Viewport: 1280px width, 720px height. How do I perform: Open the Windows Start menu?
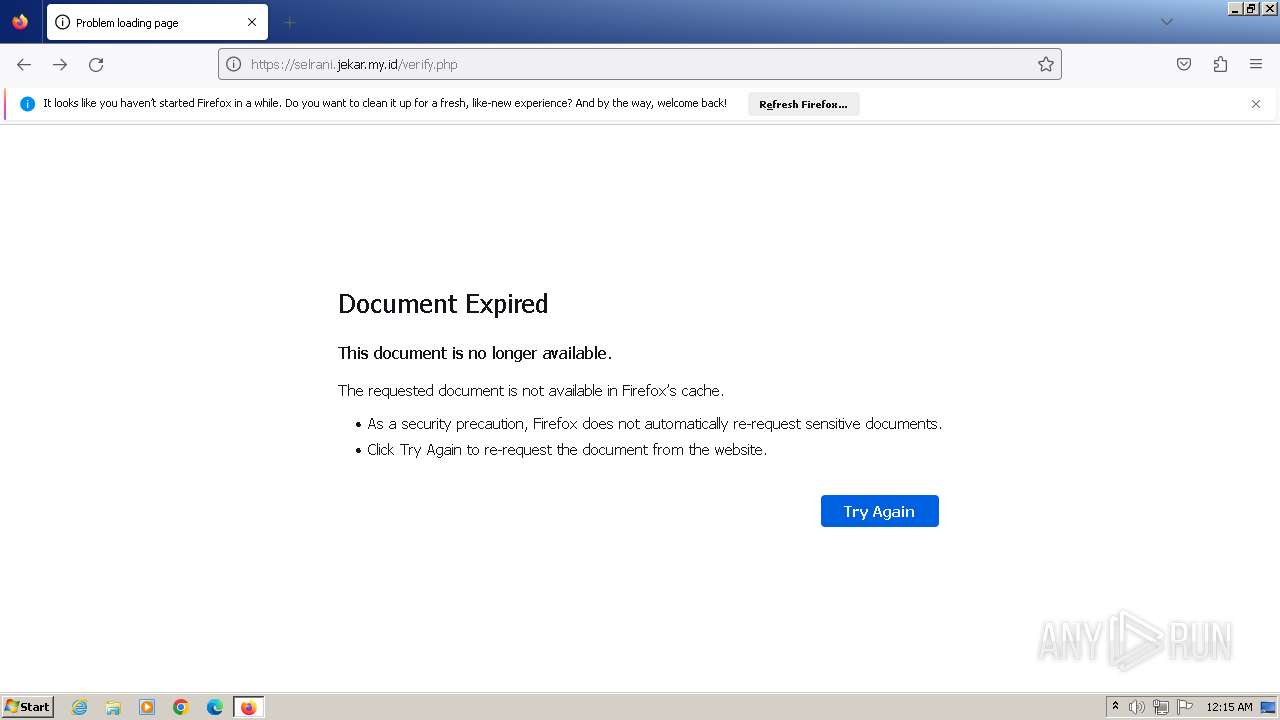coord(28,707)
